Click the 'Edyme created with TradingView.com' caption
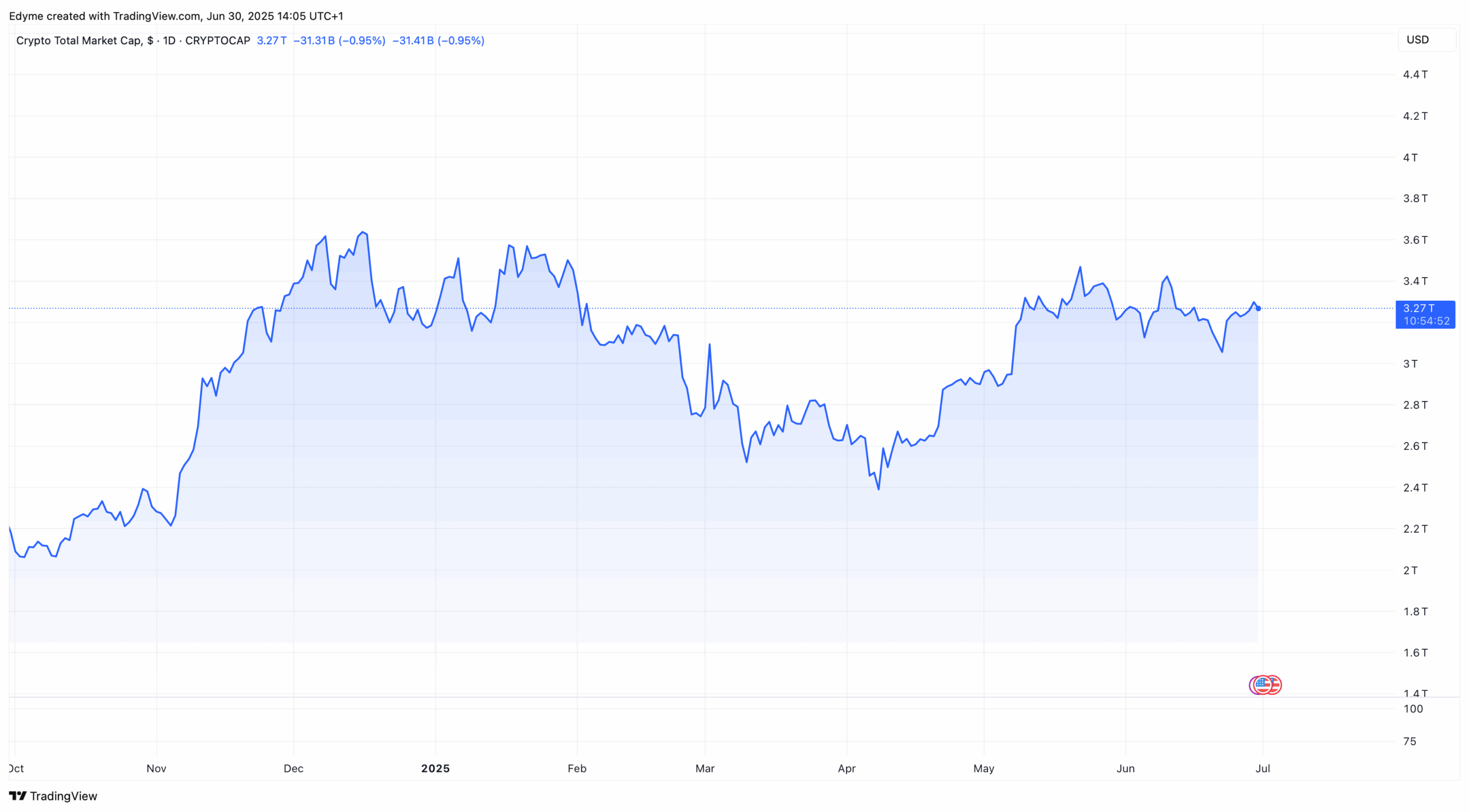The height and width of the screenshot is (812, 1469). [x=176, y=16]
